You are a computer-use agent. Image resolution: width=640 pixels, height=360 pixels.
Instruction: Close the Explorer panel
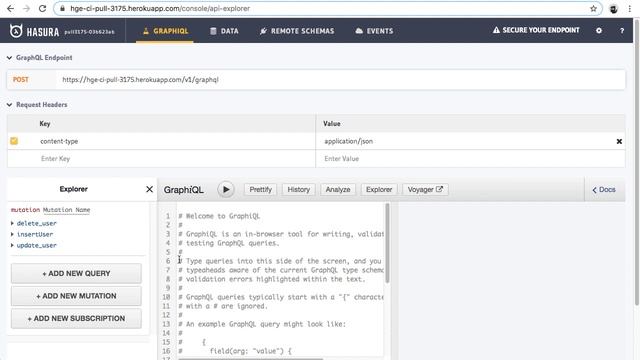[149, 189]
